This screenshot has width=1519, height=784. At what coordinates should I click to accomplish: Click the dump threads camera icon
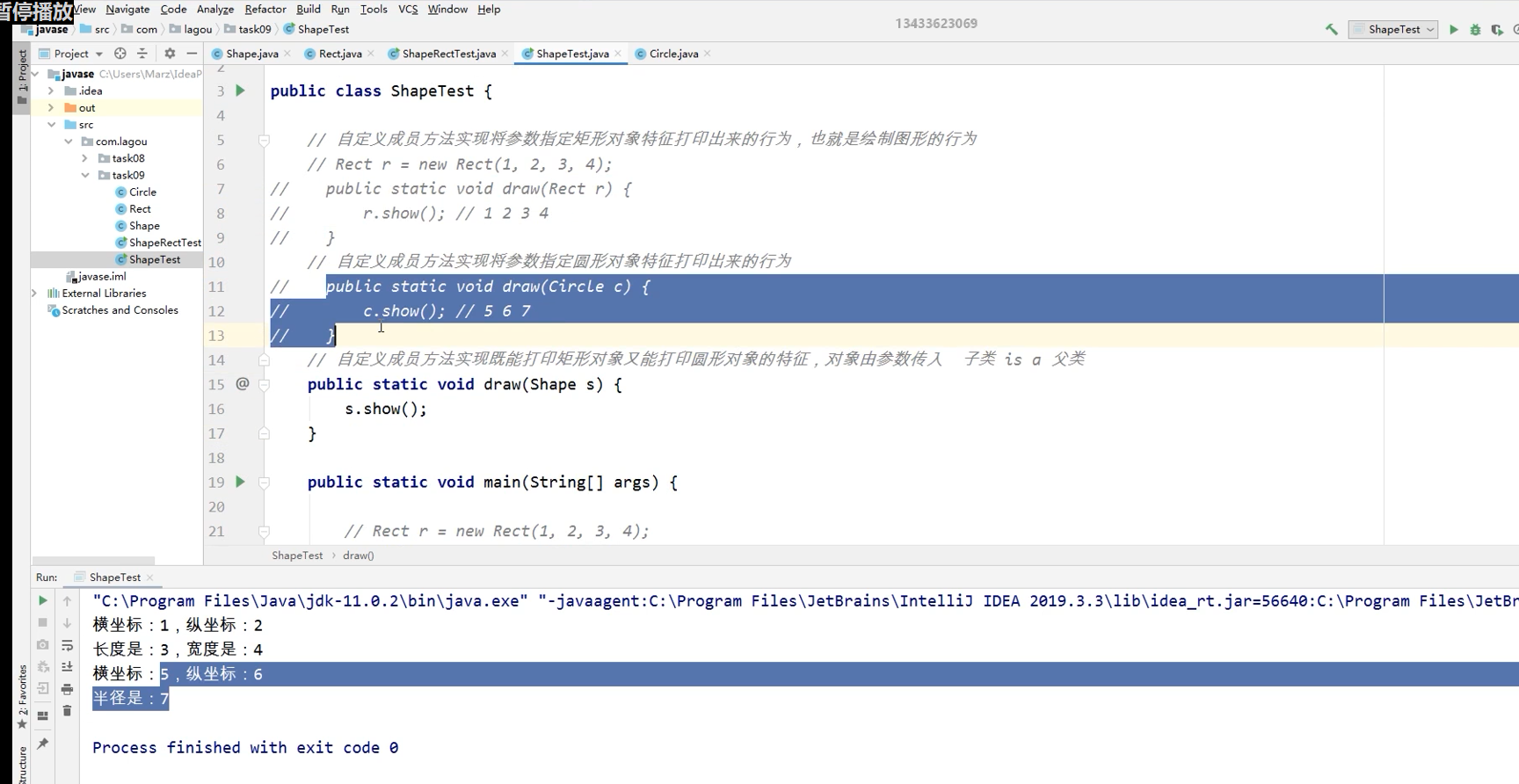(42, 644)
